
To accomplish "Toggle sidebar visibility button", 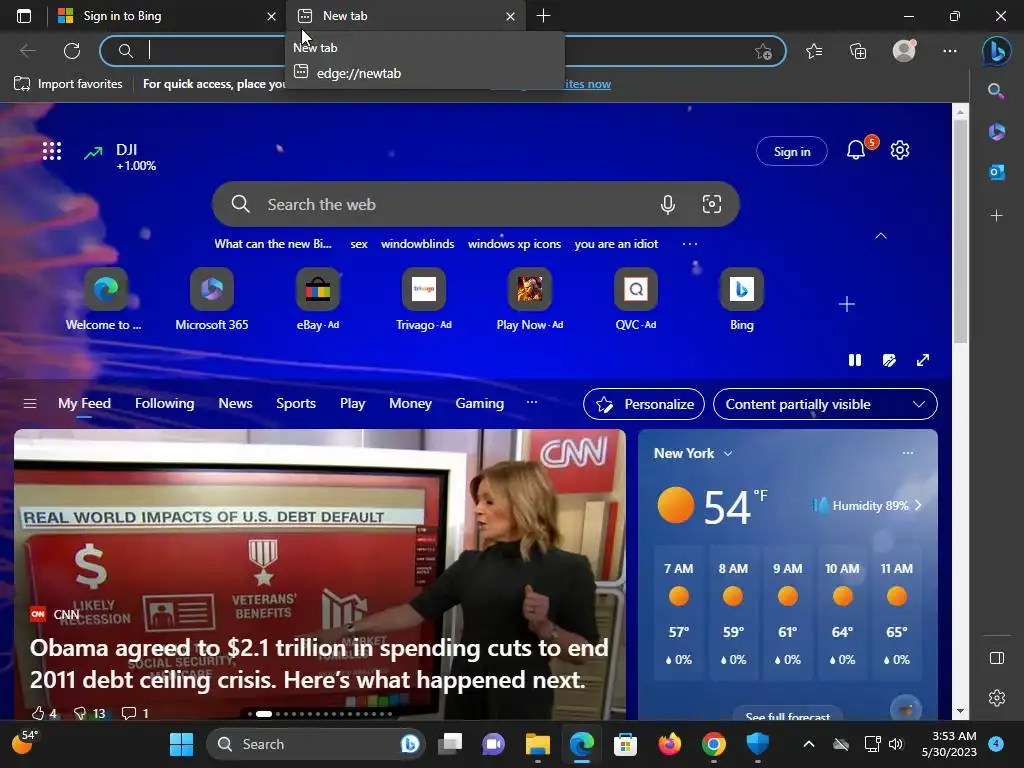I will point(997,658).
